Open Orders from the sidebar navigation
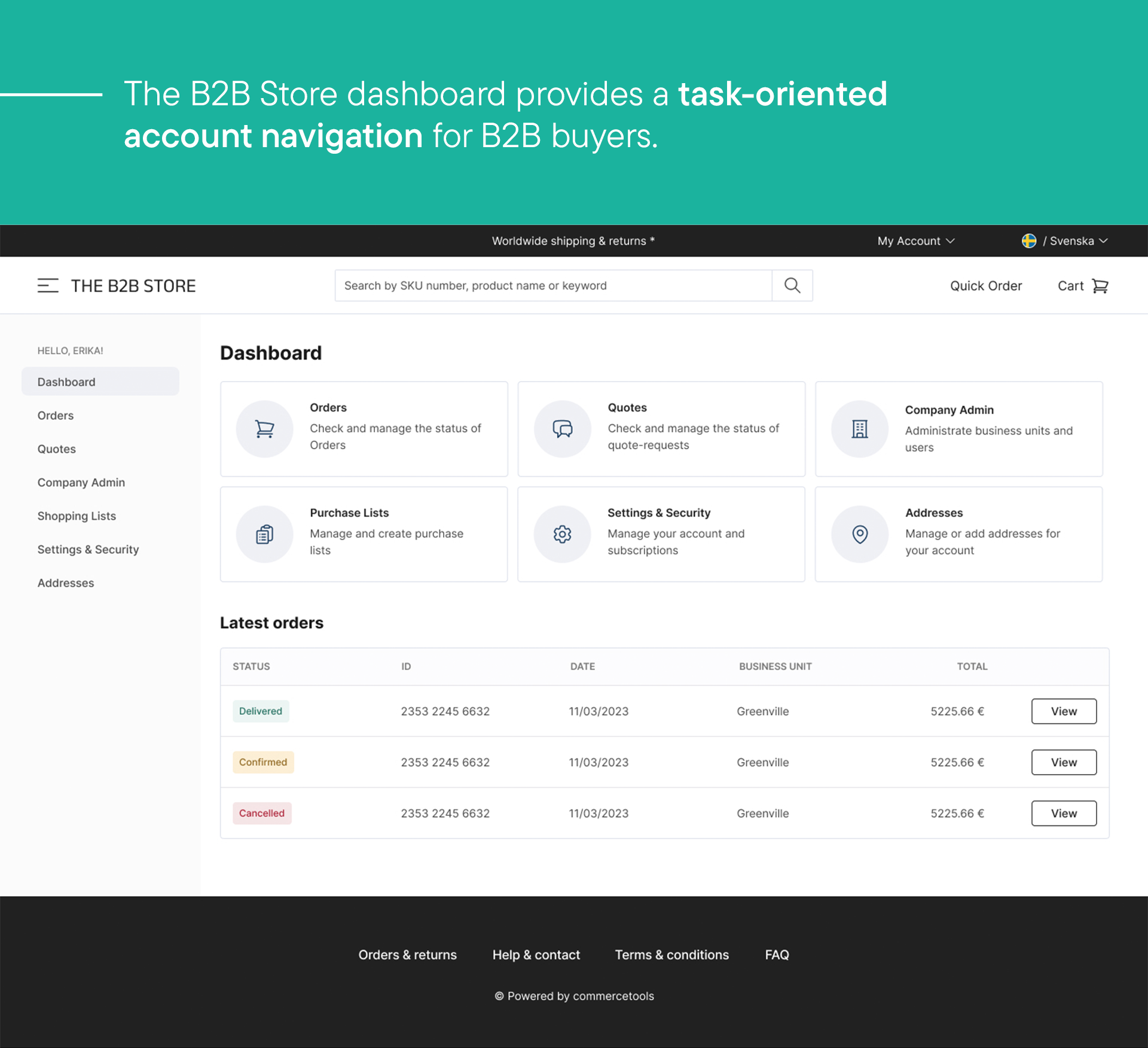The width and height of the screenshot is (1148, 1048). click(55, 415)
